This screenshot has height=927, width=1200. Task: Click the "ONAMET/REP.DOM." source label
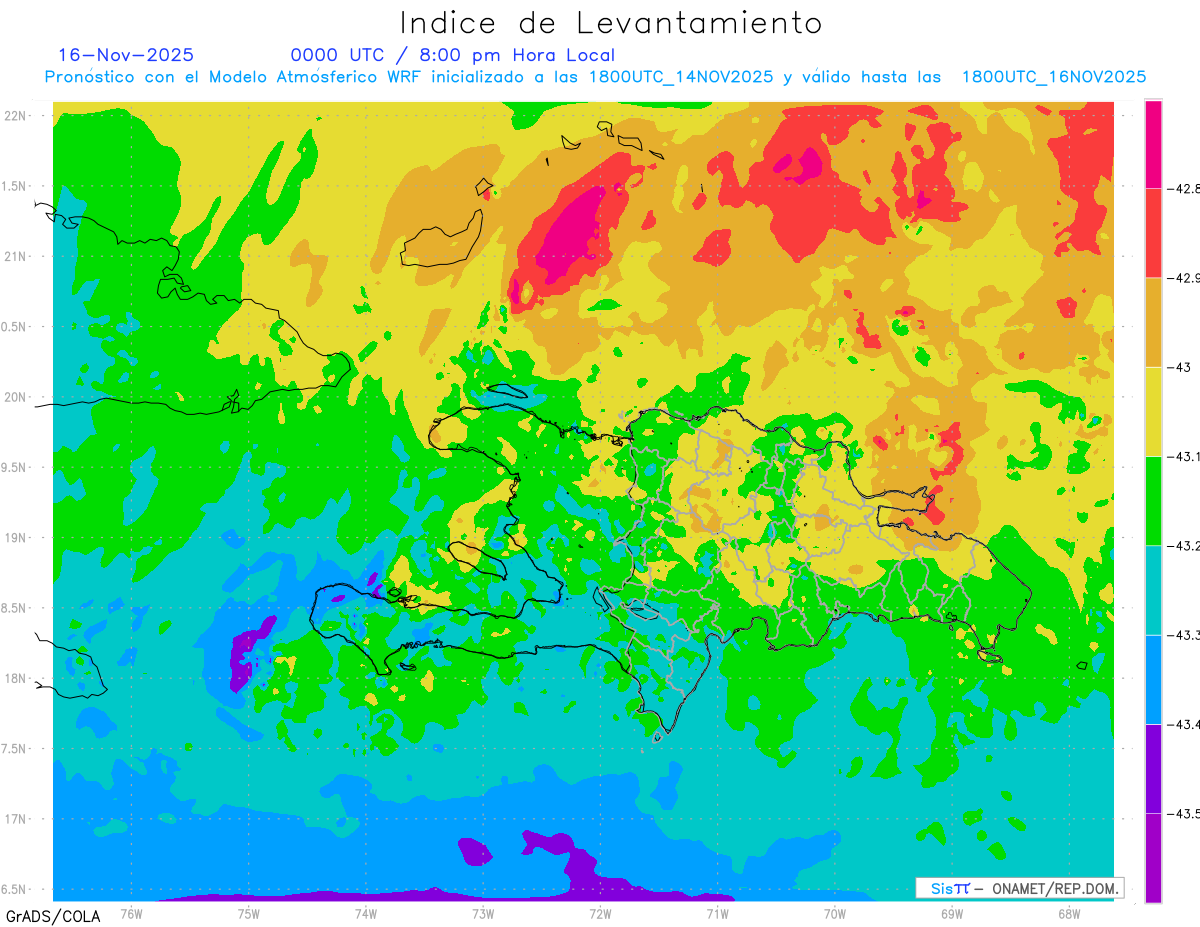[x=1053, y=888]
